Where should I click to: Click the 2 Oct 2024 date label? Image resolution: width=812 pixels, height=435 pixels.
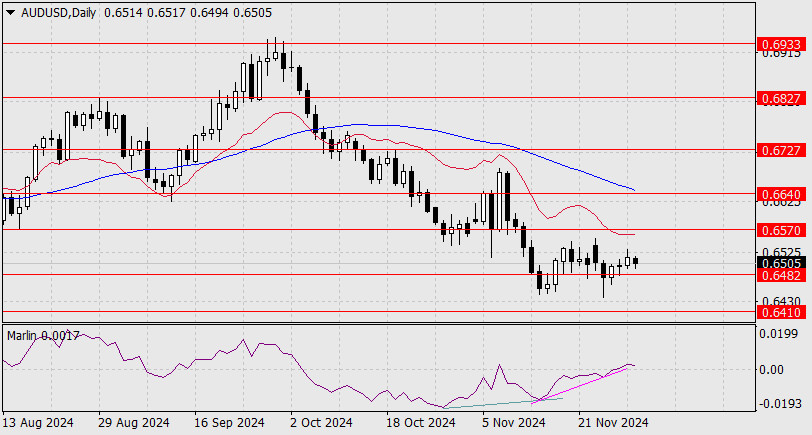pos(322,423)
